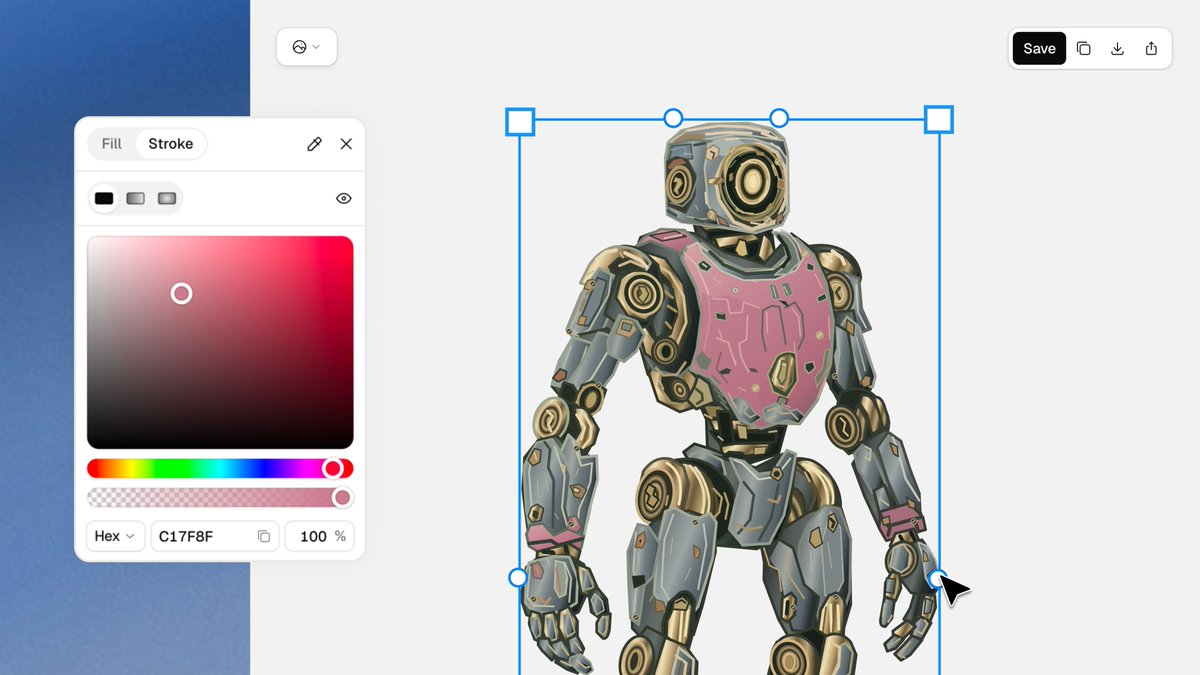1200x675 pixels.
Task: Click the download icon
Action: coord(1117,48)
